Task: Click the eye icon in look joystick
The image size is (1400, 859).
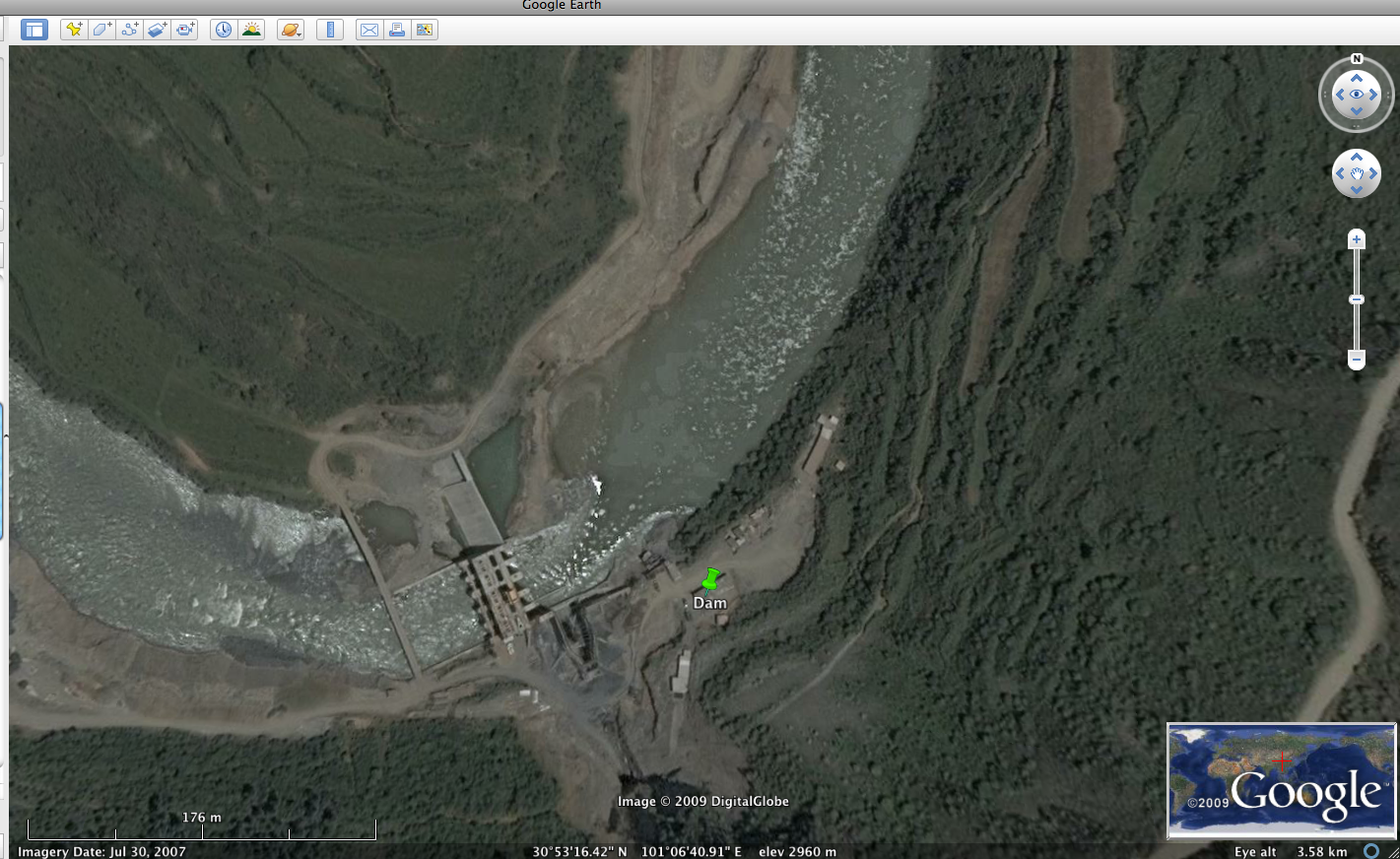Action: point(1357,95)
